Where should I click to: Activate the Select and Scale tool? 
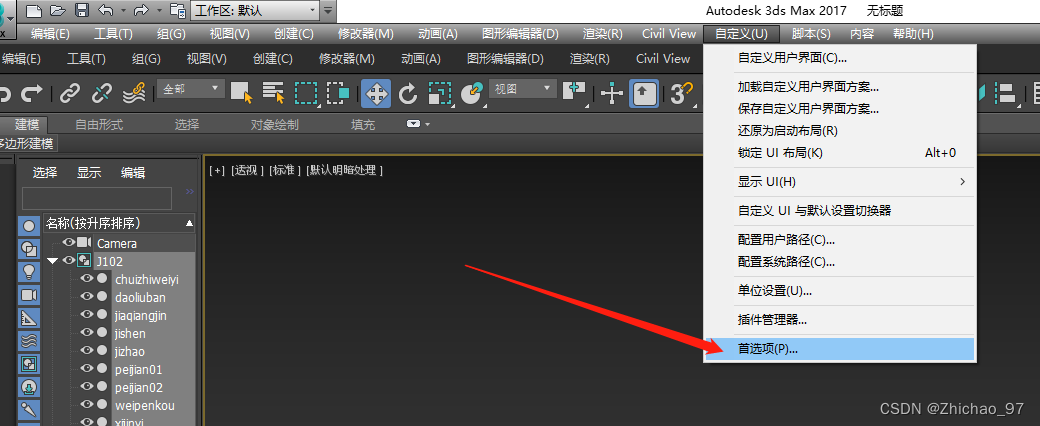click(440, 94)
